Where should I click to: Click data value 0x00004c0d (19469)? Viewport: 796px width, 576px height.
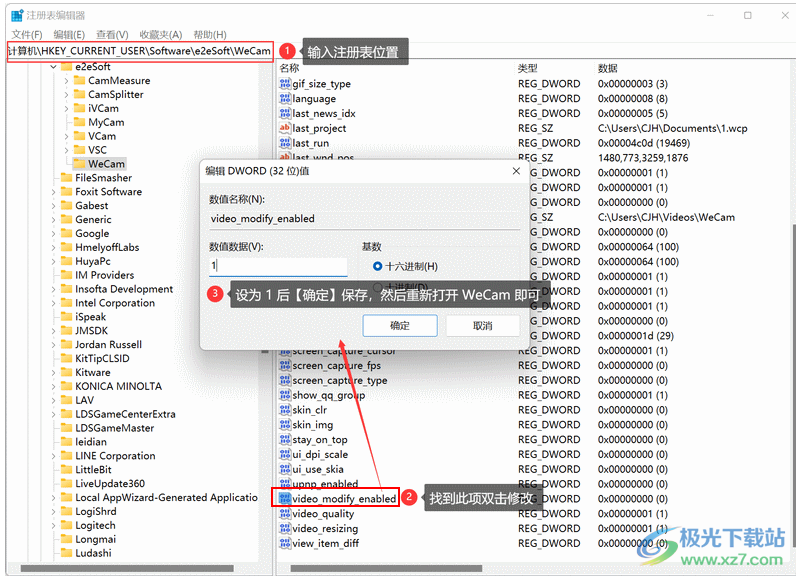tap(644, 143)
